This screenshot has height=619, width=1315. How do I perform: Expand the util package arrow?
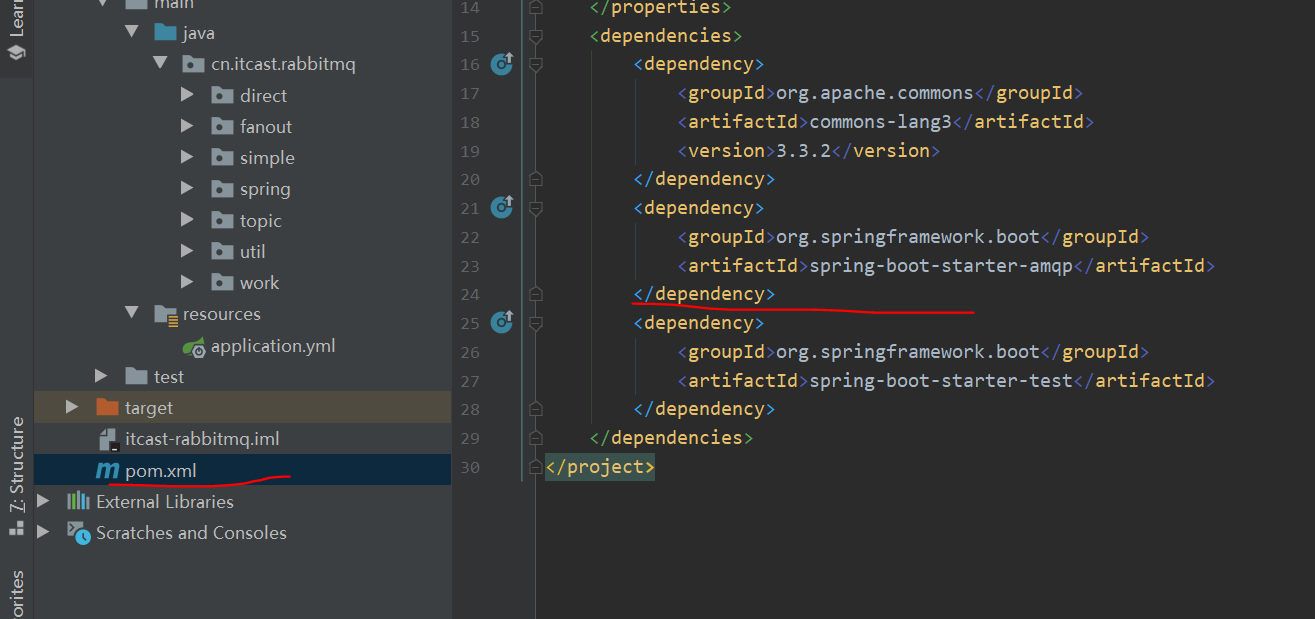(187, 251)
